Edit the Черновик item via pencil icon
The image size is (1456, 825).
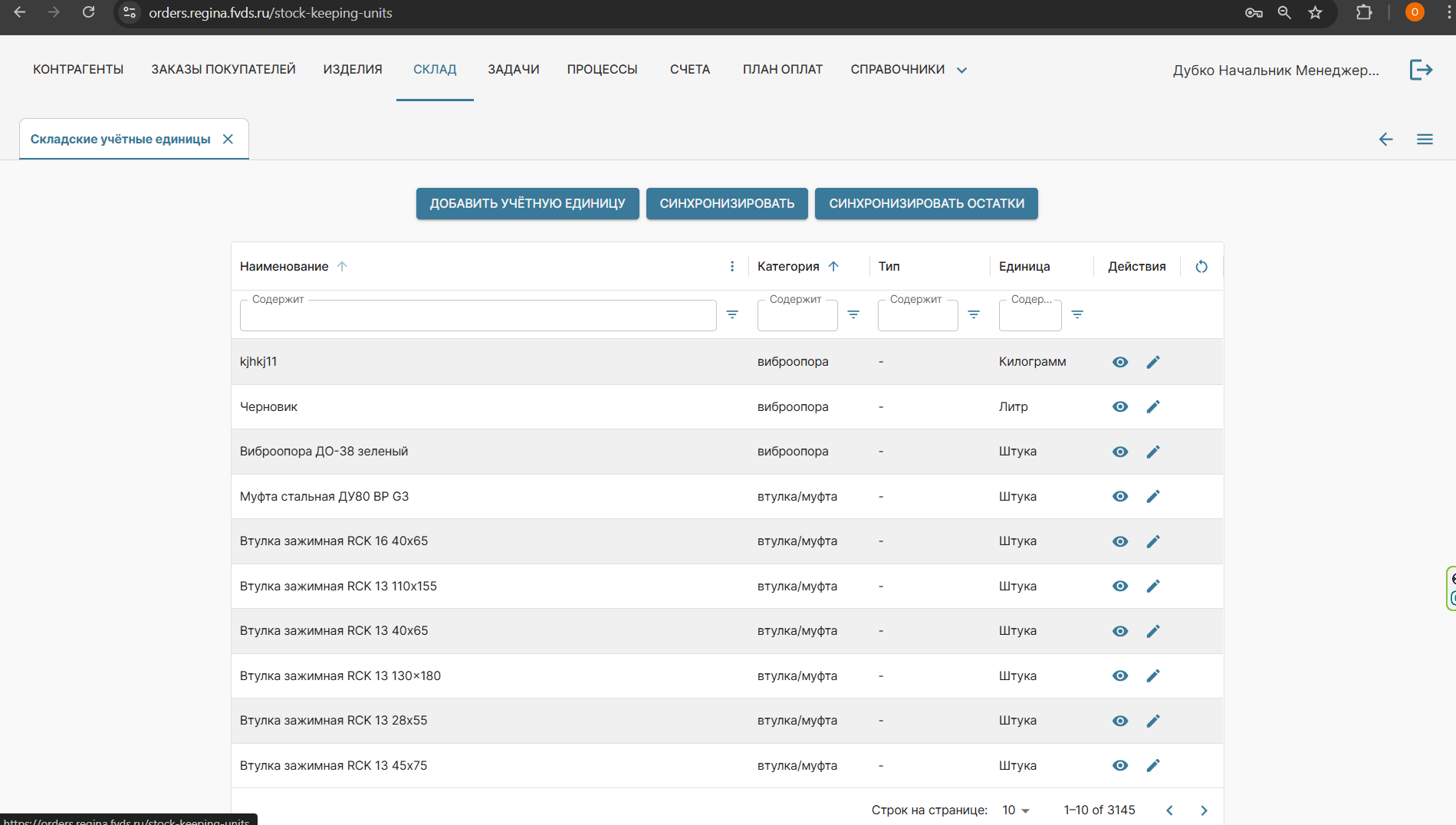pos(1153,406)
